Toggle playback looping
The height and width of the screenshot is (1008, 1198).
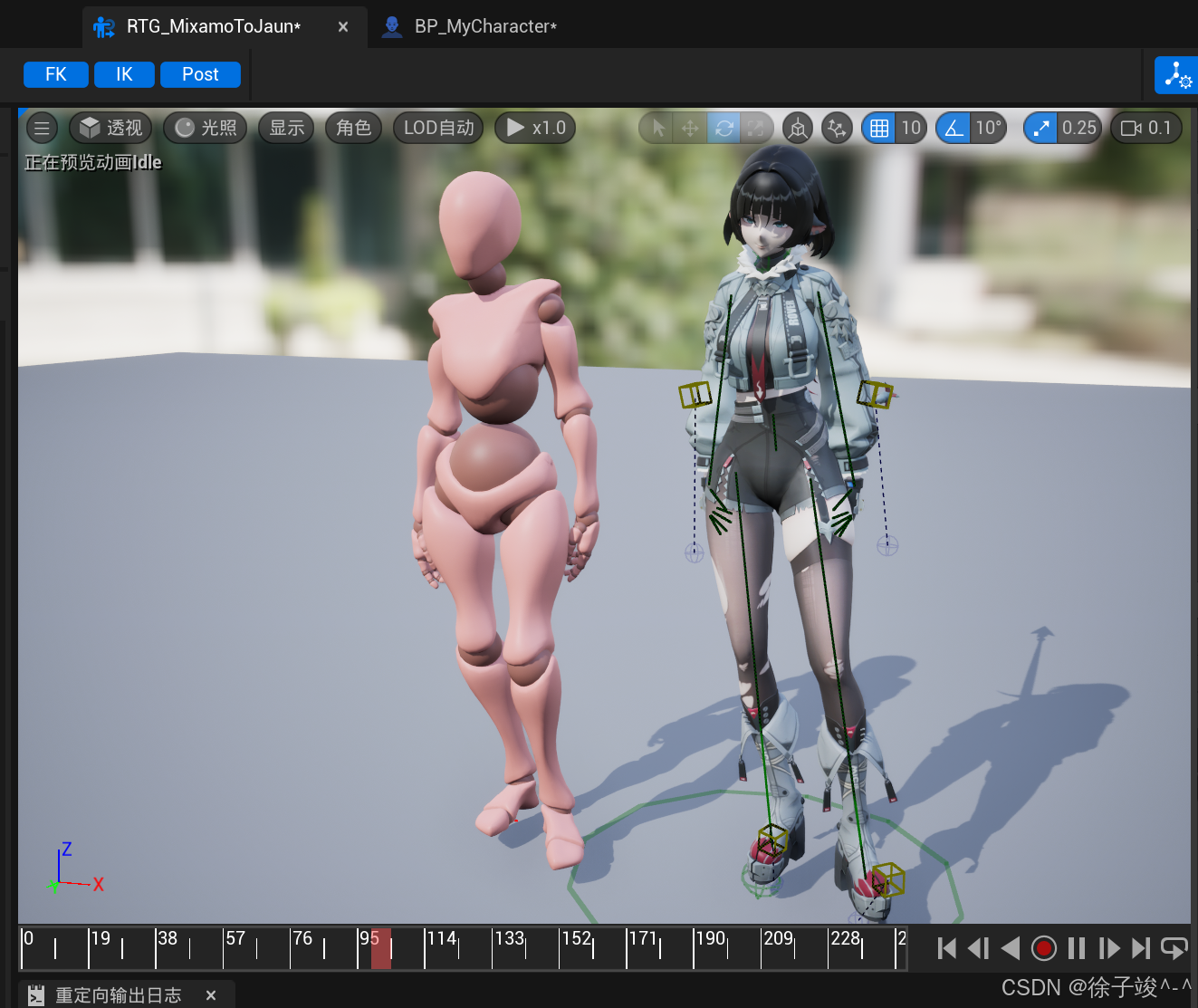1174,948
